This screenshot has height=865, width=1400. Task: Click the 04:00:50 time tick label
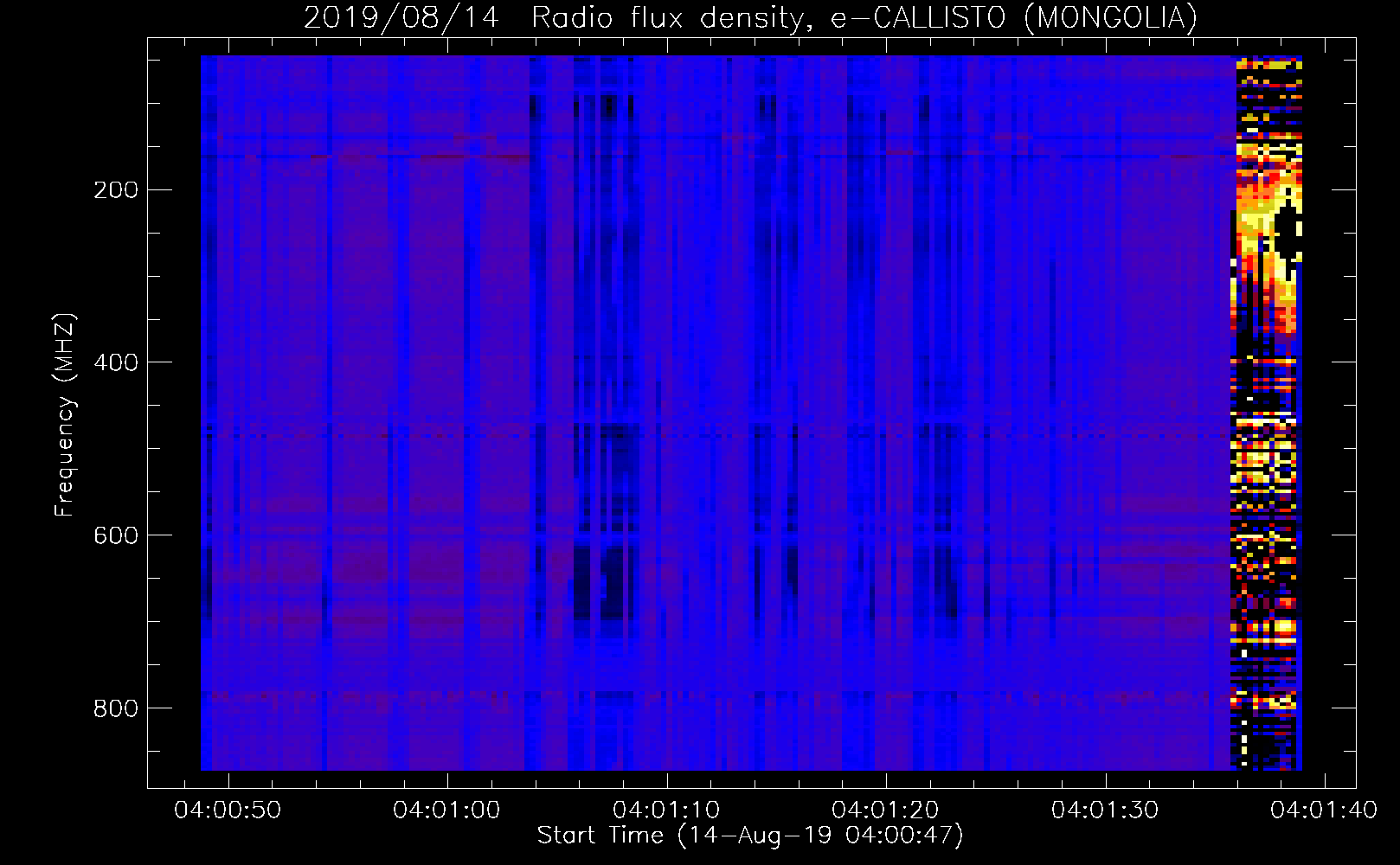(x=228, y=811)
